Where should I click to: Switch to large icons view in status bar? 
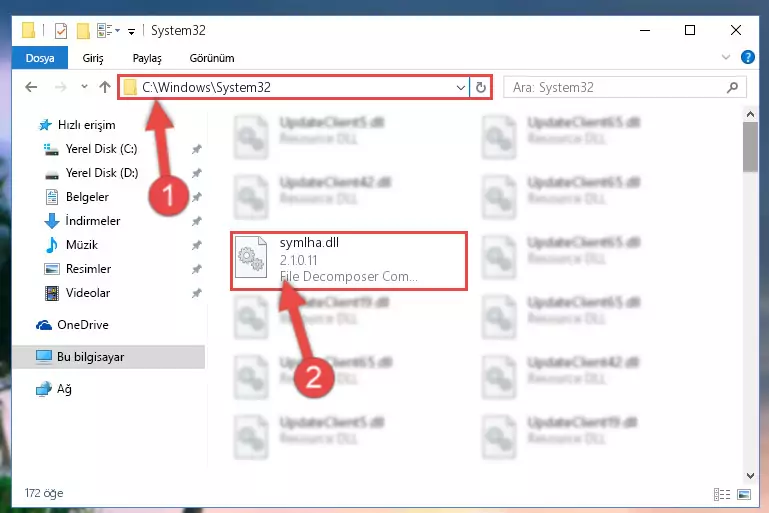click(x=743, y=494)
